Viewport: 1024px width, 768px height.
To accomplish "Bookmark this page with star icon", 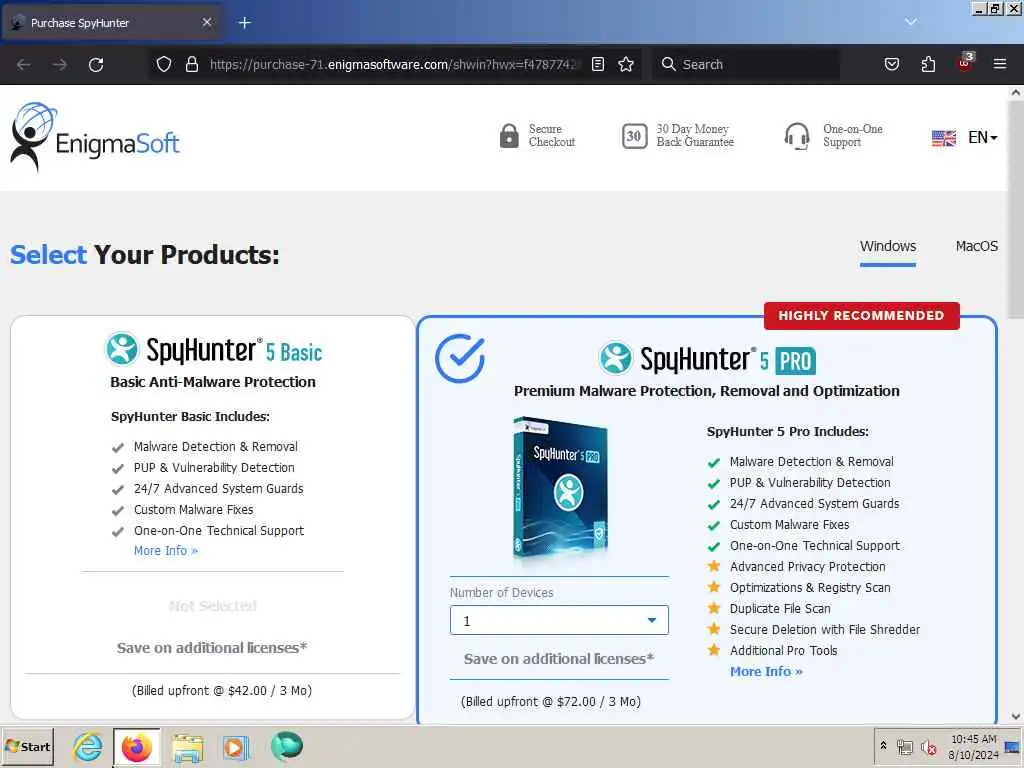I will [626, 64].
